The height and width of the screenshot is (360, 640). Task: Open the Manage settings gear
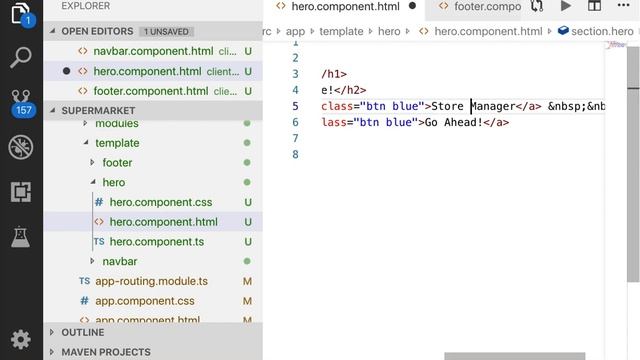click(20, 339)
